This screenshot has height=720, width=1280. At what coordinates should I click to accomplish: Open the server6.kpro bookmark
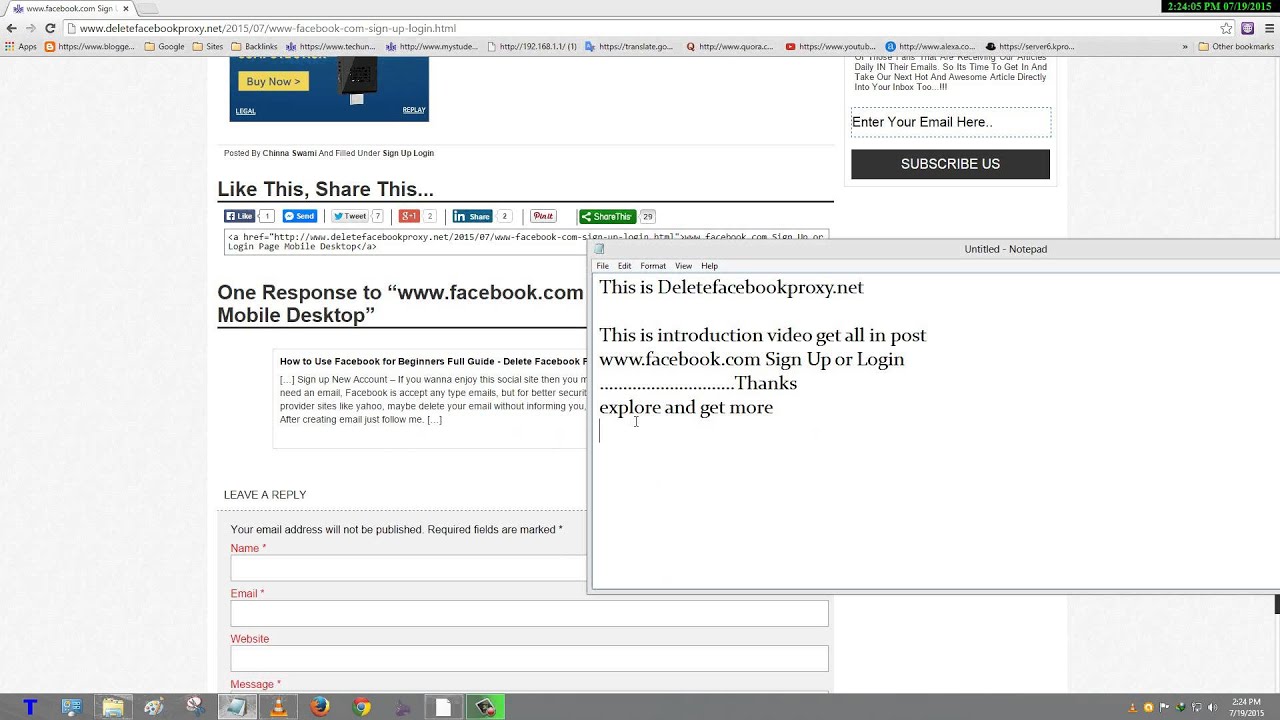tap(1031, 46)
